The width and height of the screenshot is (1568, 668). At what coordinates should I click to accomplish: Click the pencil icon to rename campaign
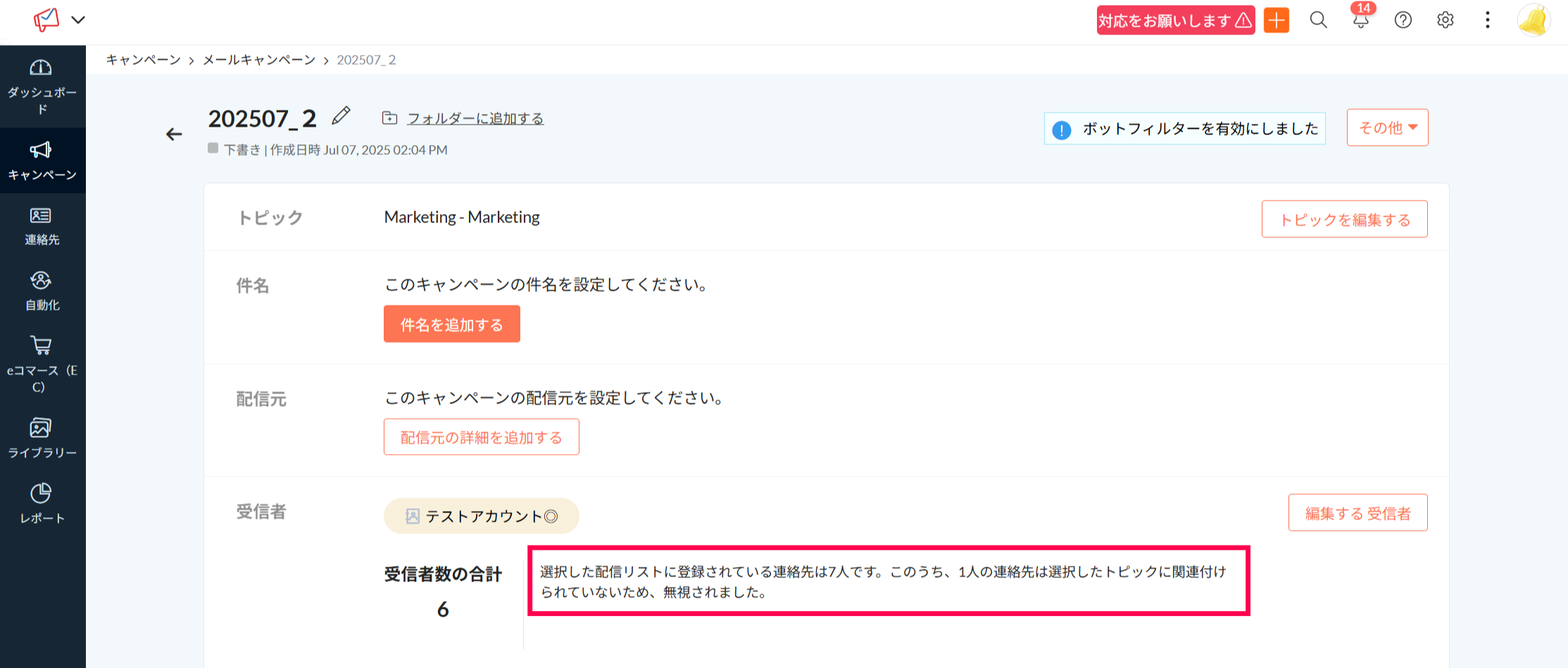[x=341, y=116]
